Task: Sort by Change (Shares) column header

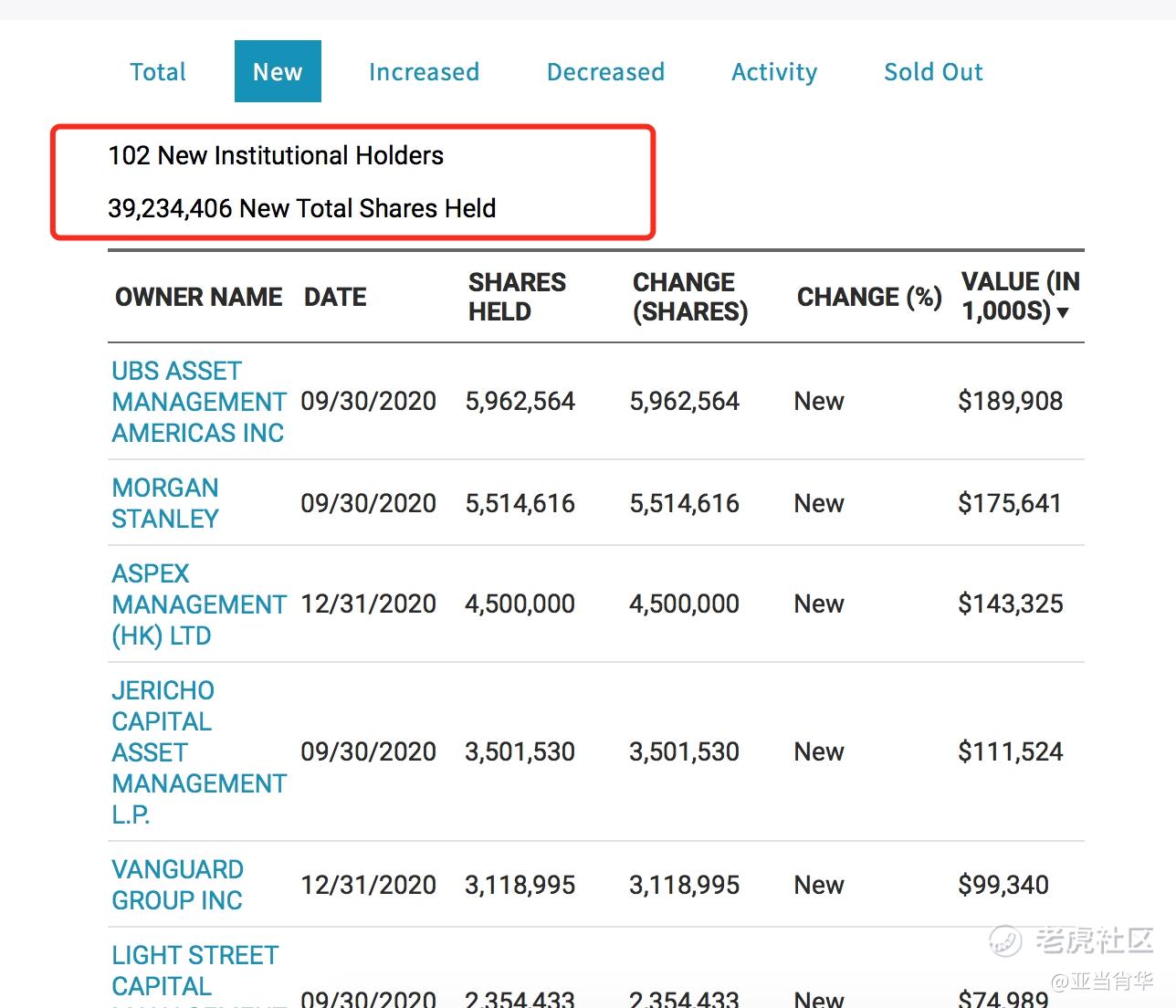Action: click(x=690, y=297)
